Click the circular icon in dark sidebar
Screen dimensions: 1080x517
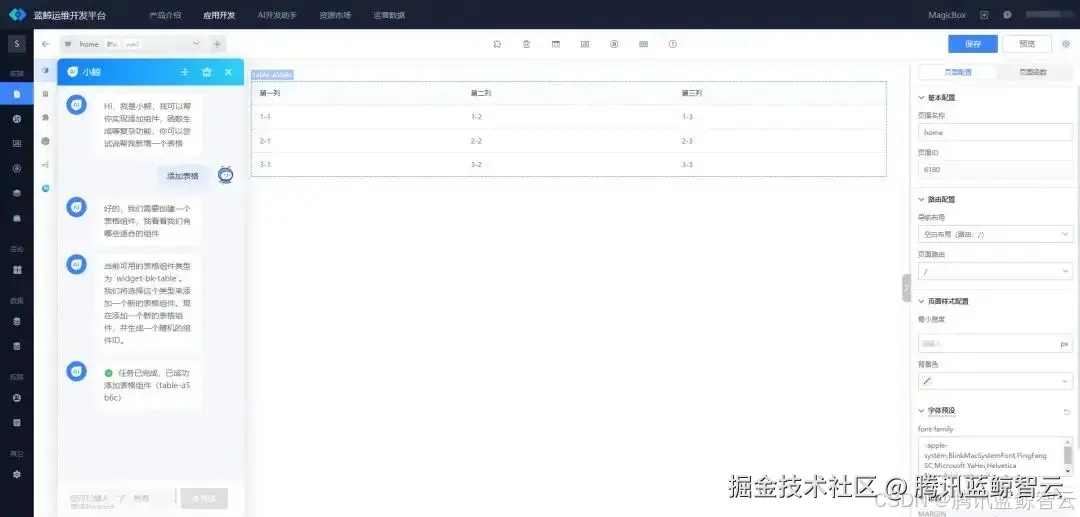[17, 168]
